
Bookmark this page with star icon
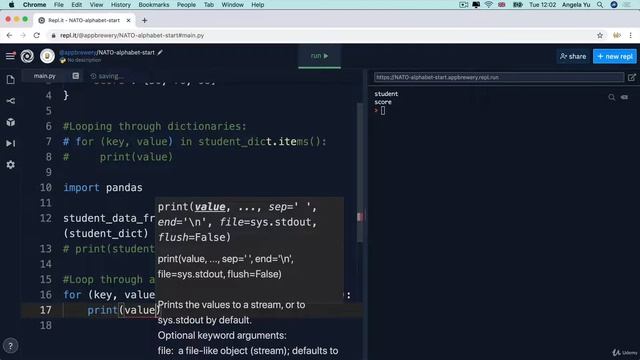point(600,36)
